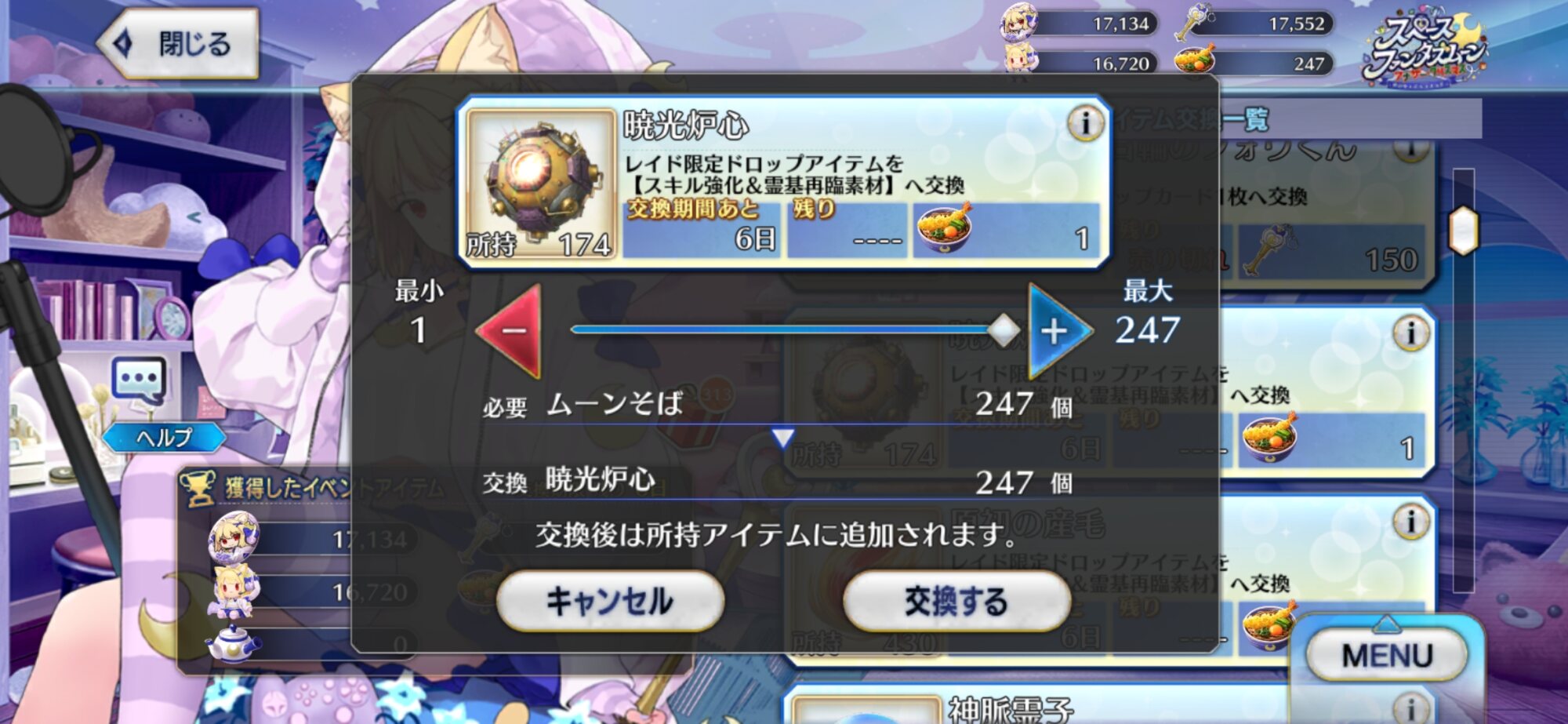This screenshot has height=724, width=1568.
Task: Confirm with the 交換する button
Action: coord(956,601)
